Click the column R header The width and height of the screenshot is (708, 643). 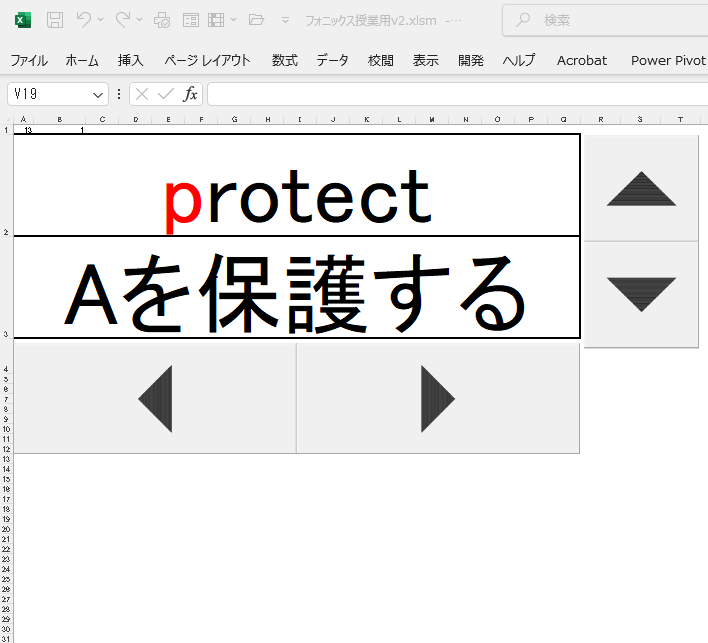tap(600, 120)
